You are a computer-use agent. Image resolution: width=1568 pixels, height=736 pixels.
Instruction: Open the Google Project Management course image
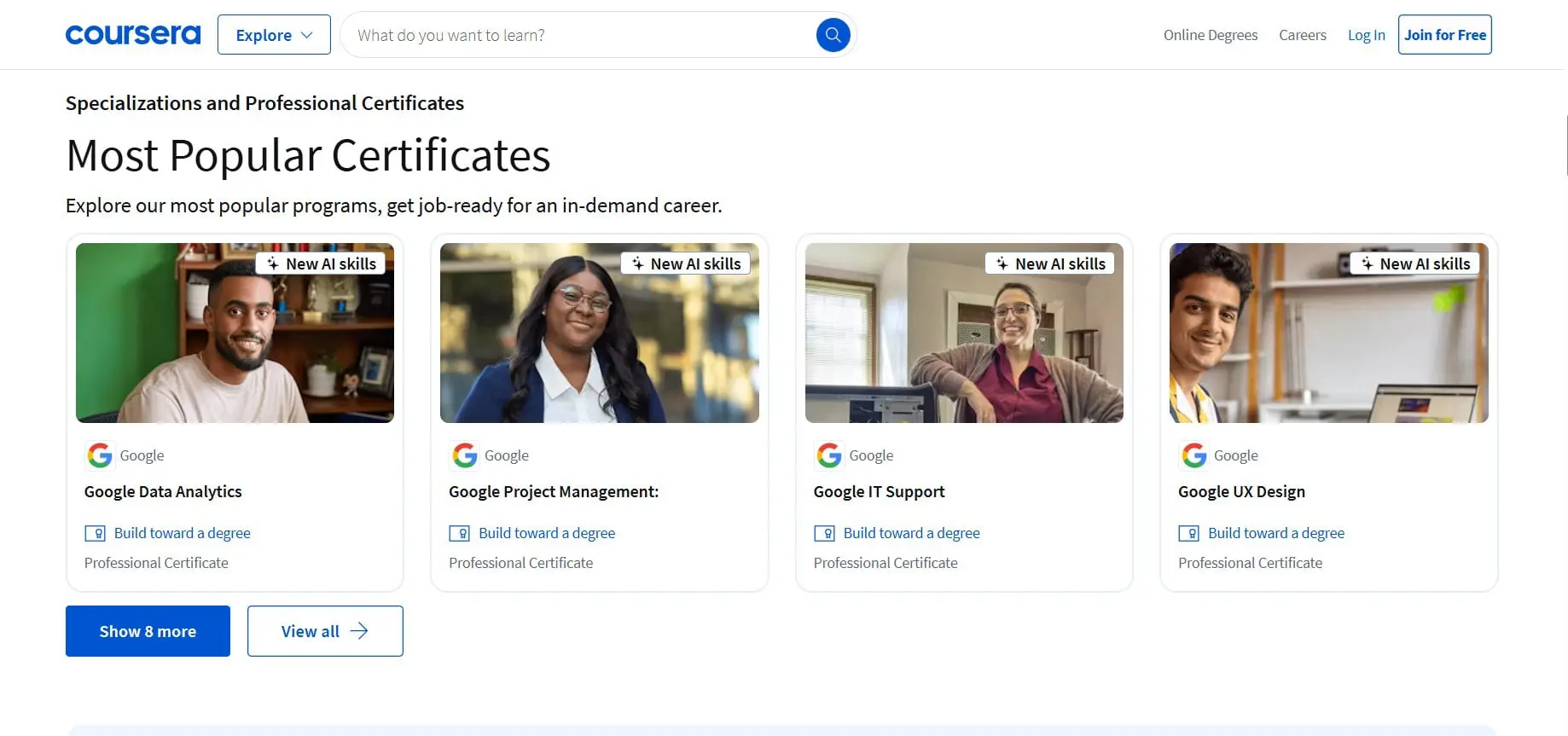point(600,333)
